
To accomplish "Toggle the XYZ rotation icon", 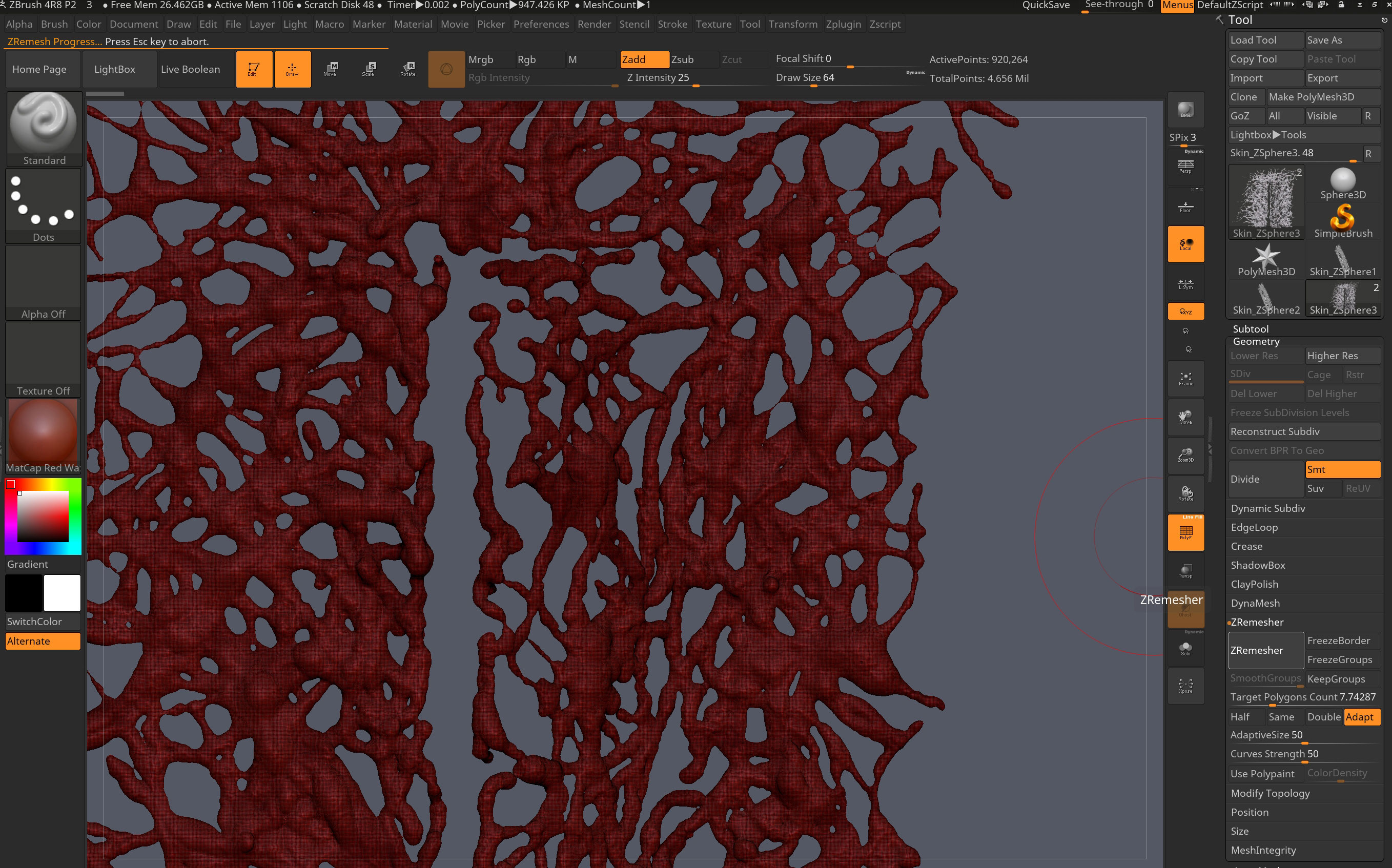I will pyautogui.click(x=1185, y=312).
